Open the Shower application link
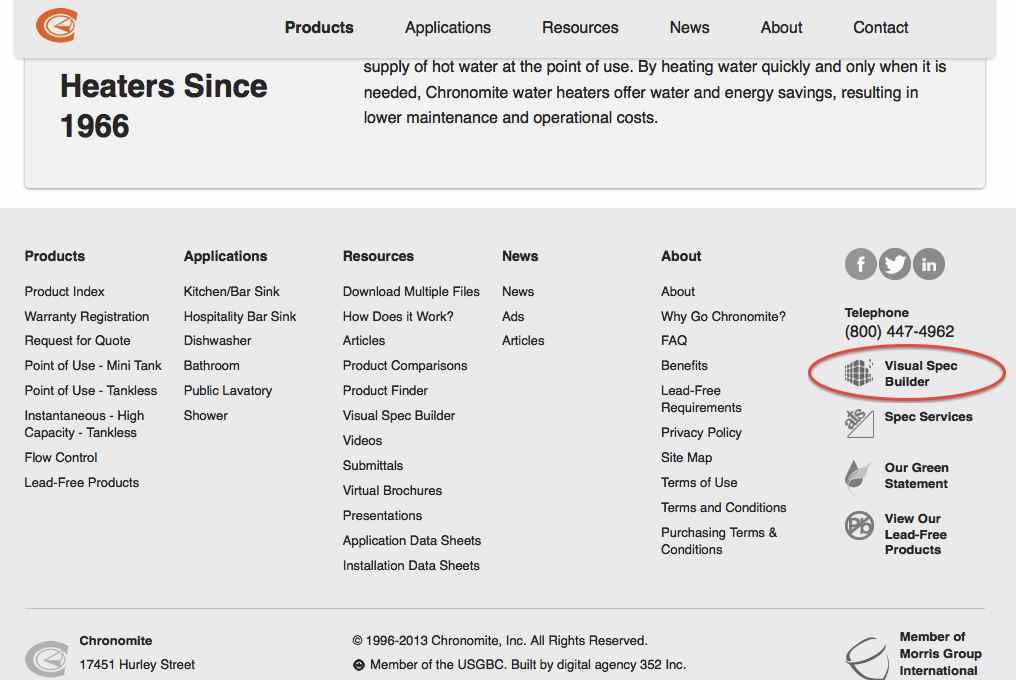 pos(205,416)
